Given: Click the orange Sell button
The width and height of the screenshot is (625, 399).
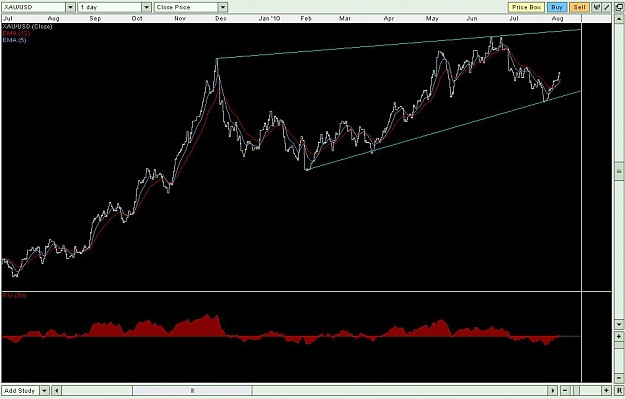Looking at the screenshot, I should (x=579, y=7).
